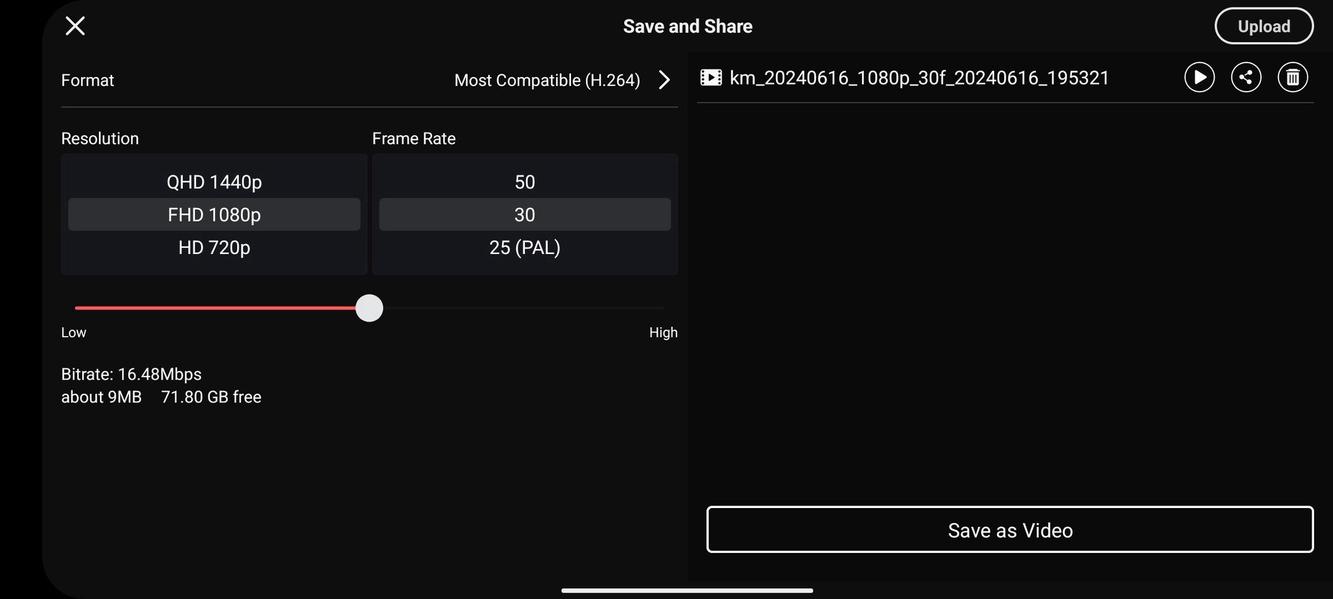Set frame rate to 30
Screen dimensions: 1333x599
[x=525, y=212]
